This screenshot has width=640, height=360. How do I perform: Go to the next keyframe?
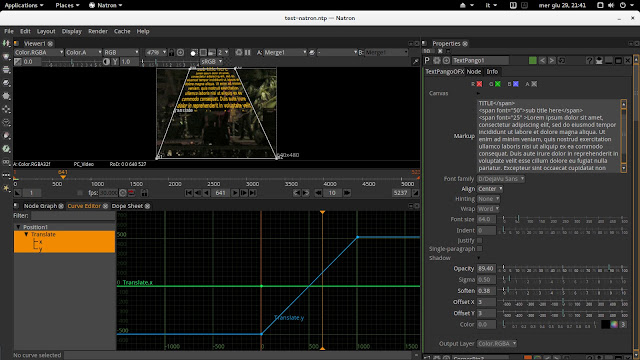(x=306, y=193)
